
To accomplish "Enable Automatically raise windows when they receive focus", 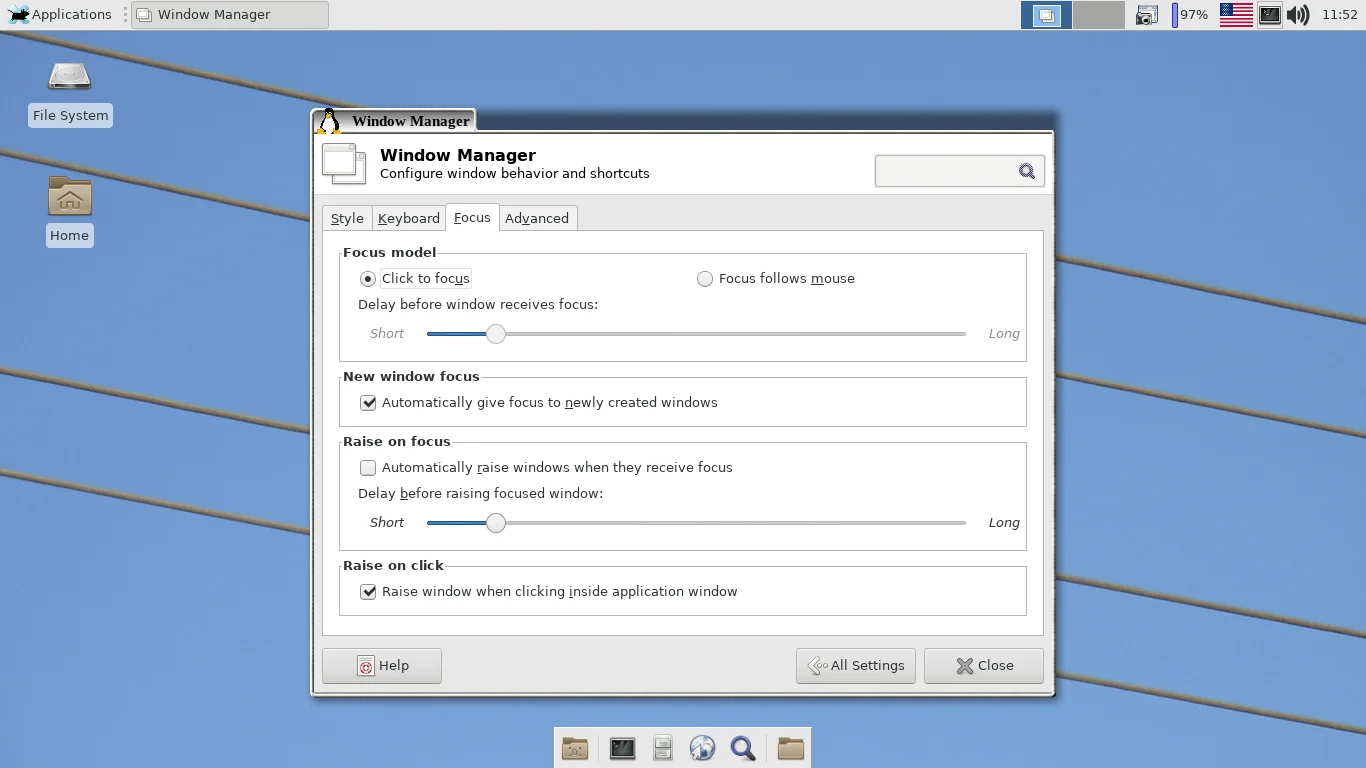I will [368, 468].
